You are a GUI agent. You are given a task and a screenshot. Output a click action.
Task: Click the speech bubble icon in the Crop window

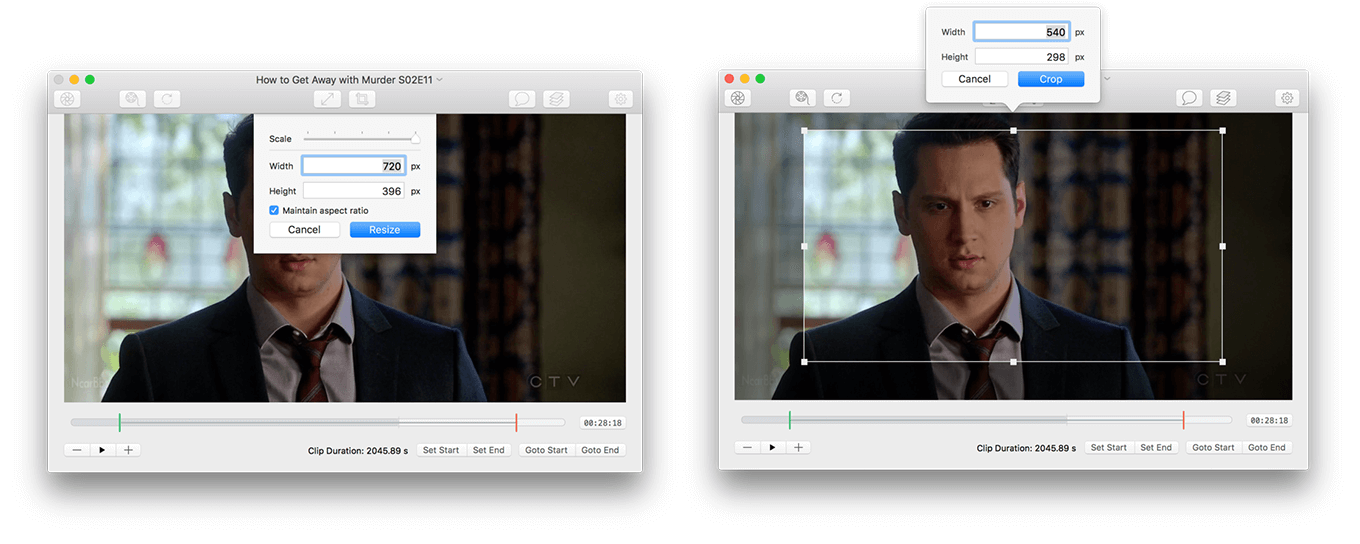coord(1189,98)
